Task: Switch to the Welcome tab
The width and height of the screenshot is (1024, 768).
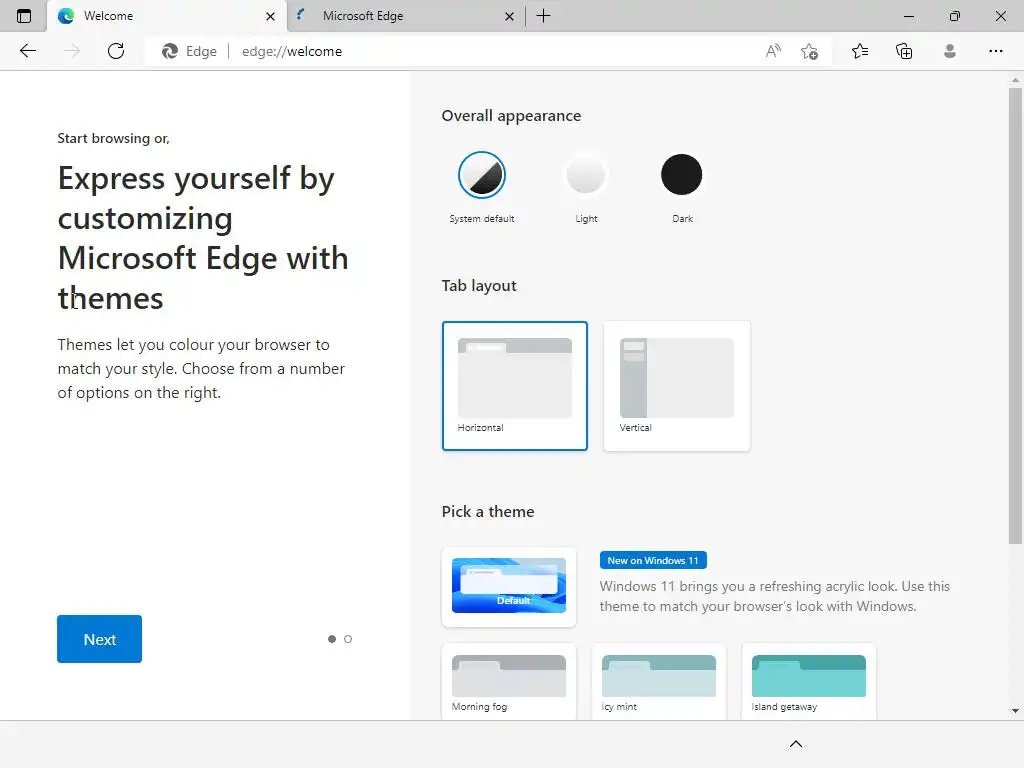Action: (167, 16)
